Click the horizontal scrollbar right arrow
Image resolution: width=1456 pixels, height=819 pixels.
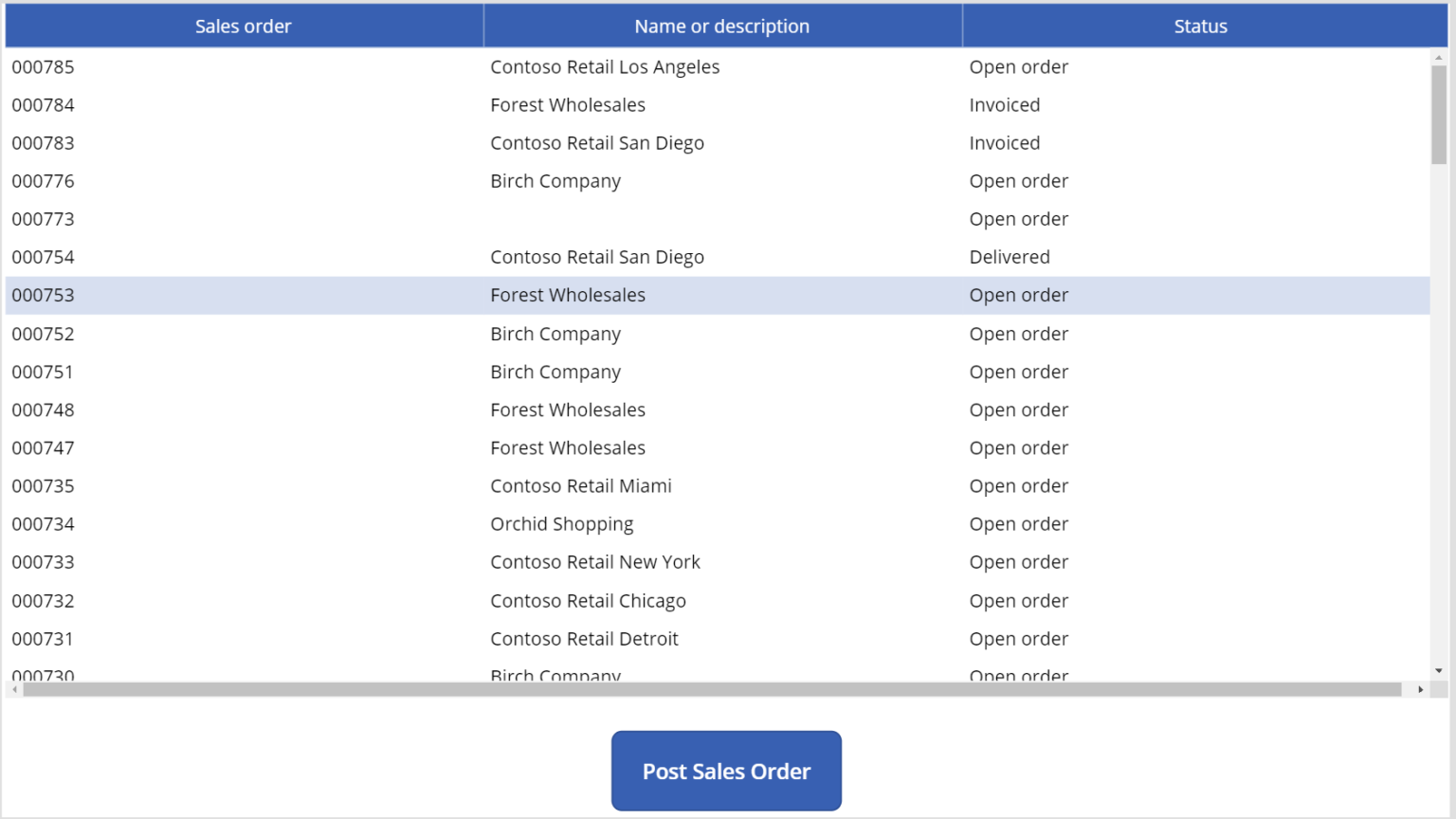tap(1423, 688)
